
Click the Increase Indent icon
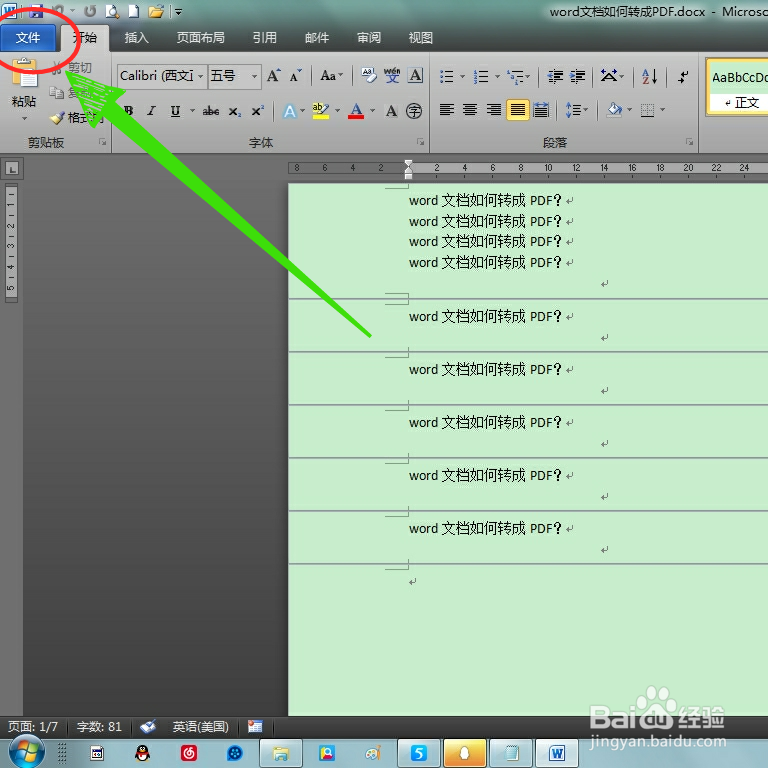pos(578,76)
